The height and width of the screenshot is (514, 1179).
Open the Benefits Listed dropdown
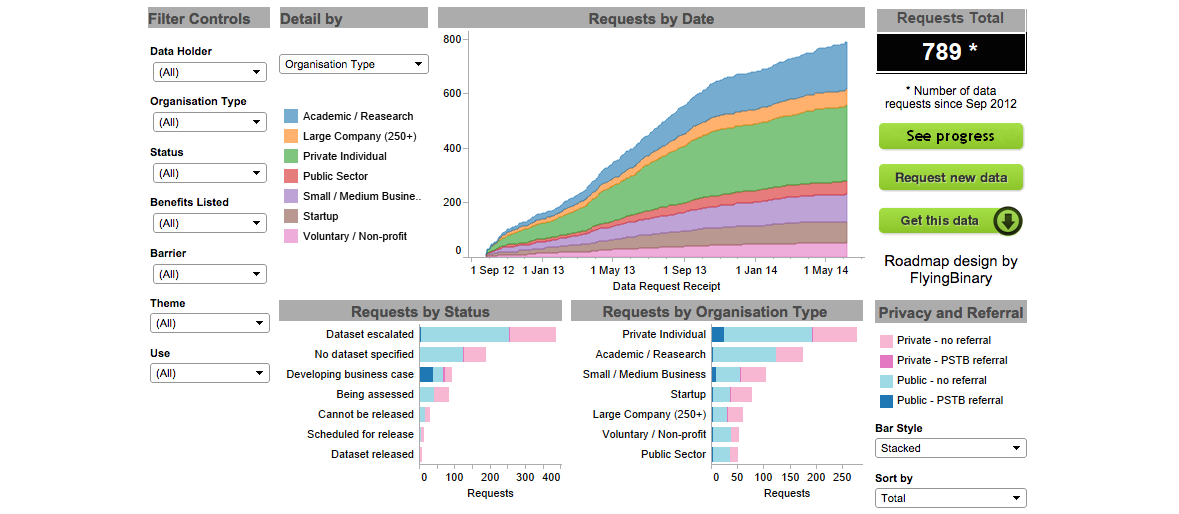pyautogui.click(x=210, y=223)
